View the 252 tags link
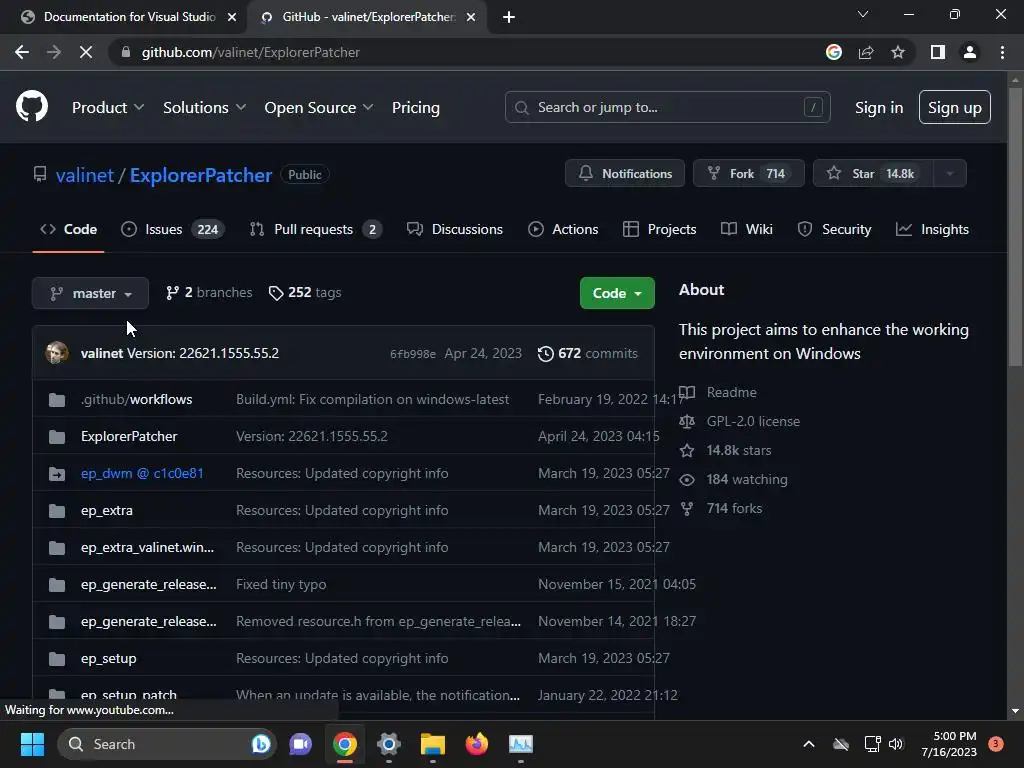Image resolution: width=1024 pixels, height=768 pixels. (305, 293)
